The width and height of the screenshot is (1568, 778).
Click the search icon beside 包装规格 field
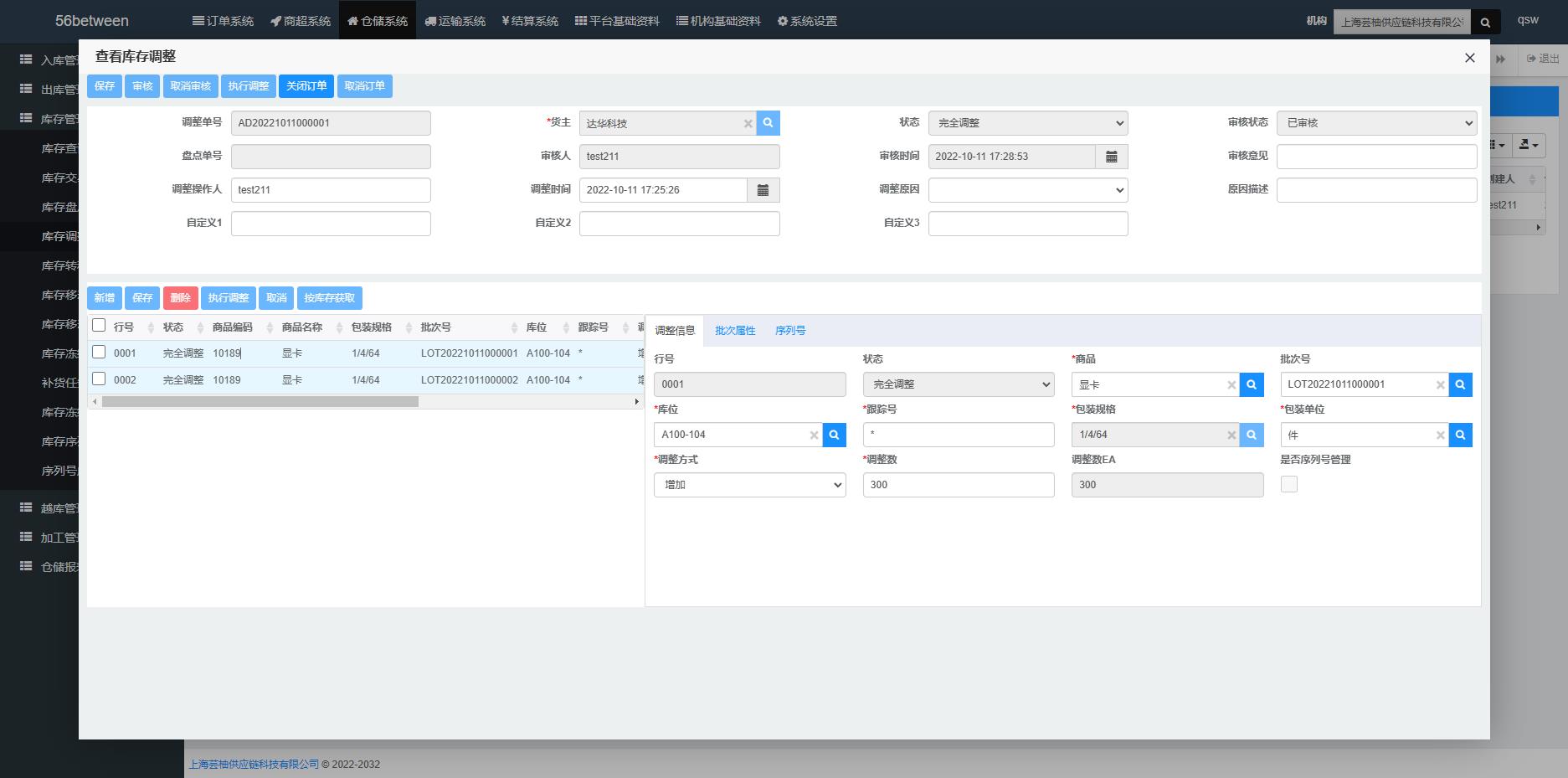[x=1252, y=435]
